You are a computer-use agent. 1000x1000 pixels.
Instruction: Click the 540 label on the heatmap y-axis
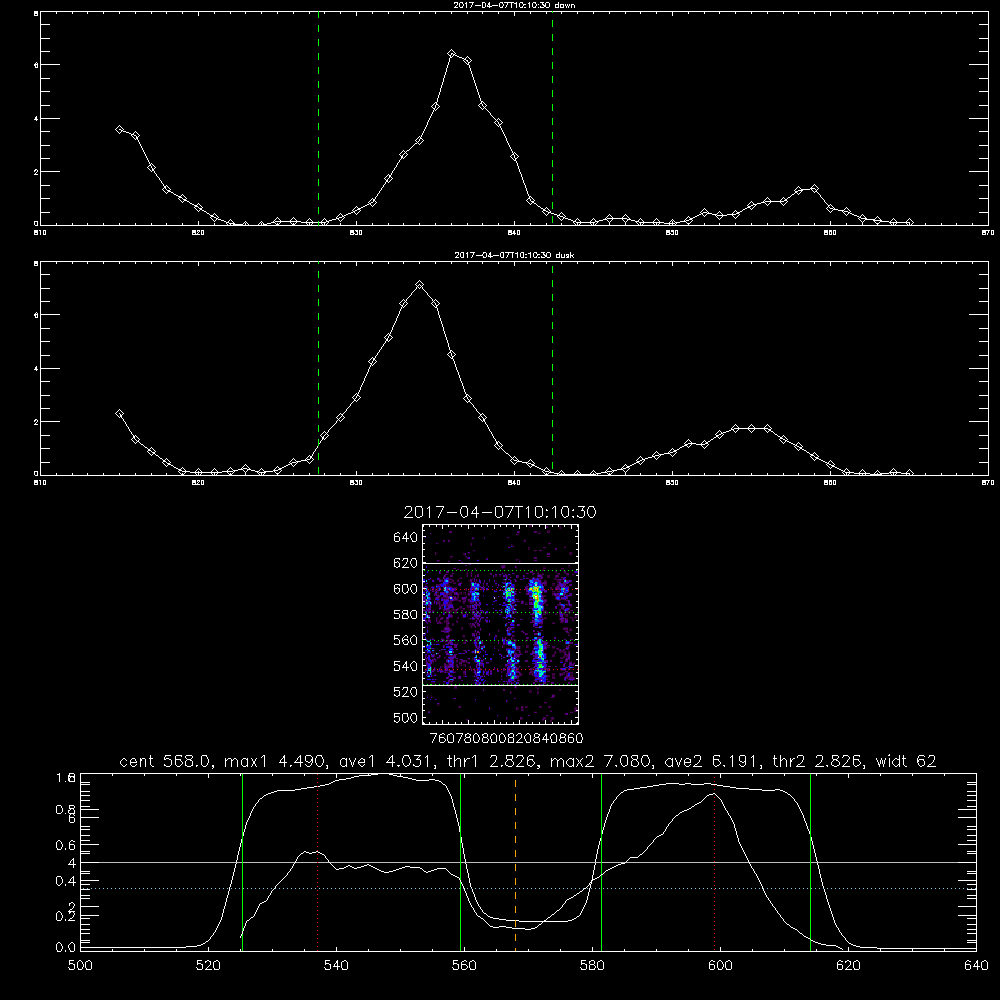click(406, 666)
